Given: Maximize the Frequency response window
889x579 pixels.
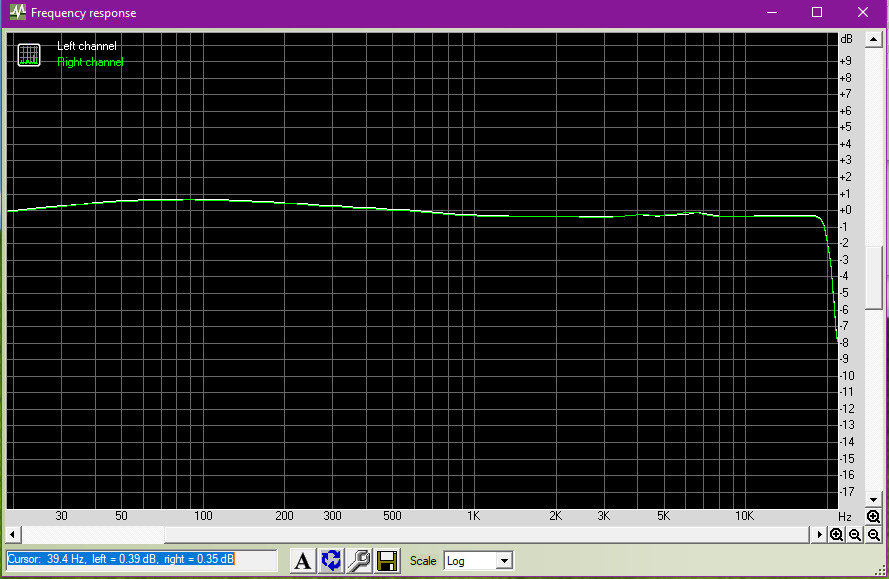Looking at the screenshot, I should click(x=817, y=12).
